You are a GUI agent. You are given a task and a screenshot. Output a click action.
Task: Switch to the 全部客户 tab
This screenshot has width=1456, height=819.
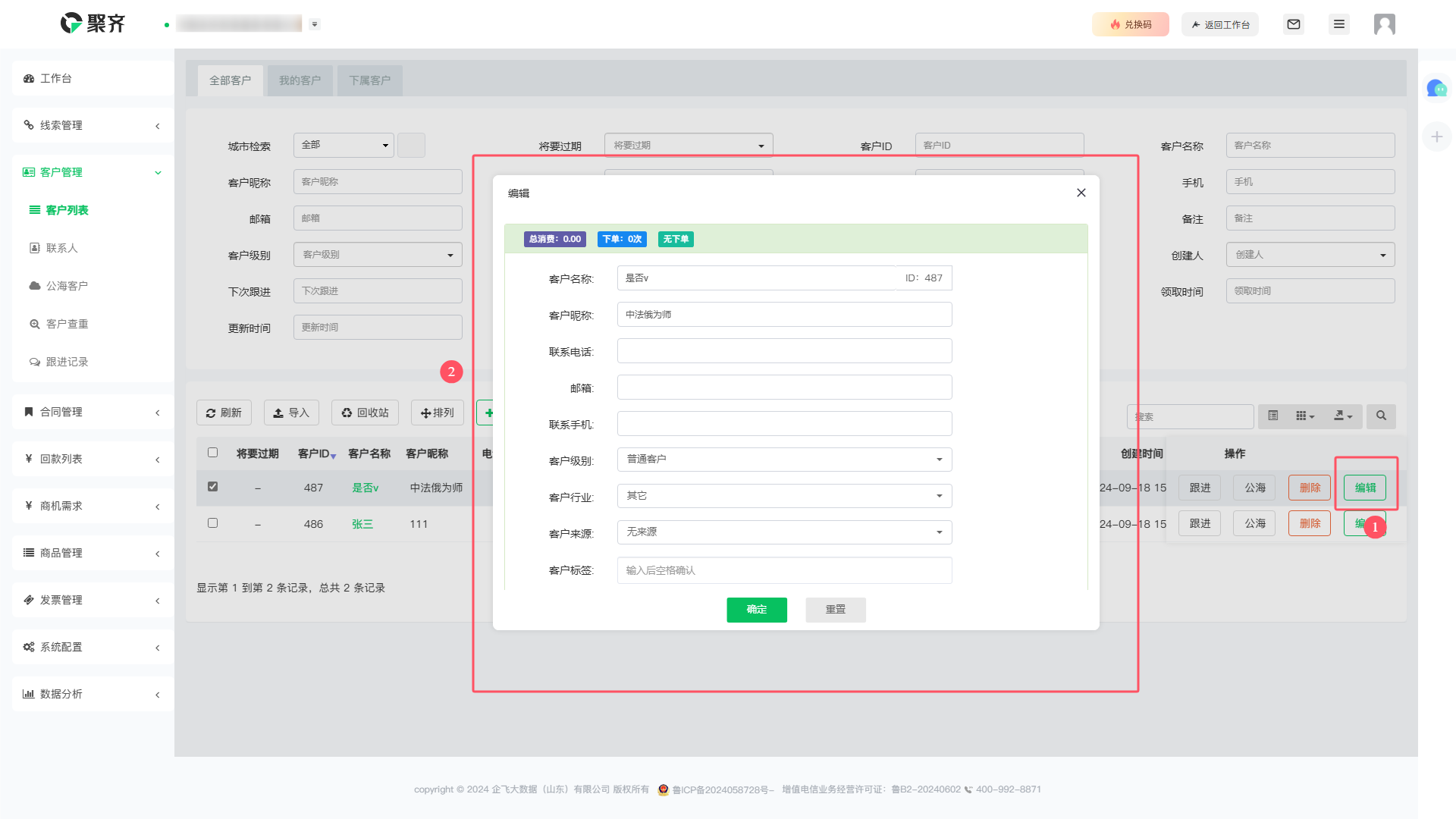(x=230, y=80)
